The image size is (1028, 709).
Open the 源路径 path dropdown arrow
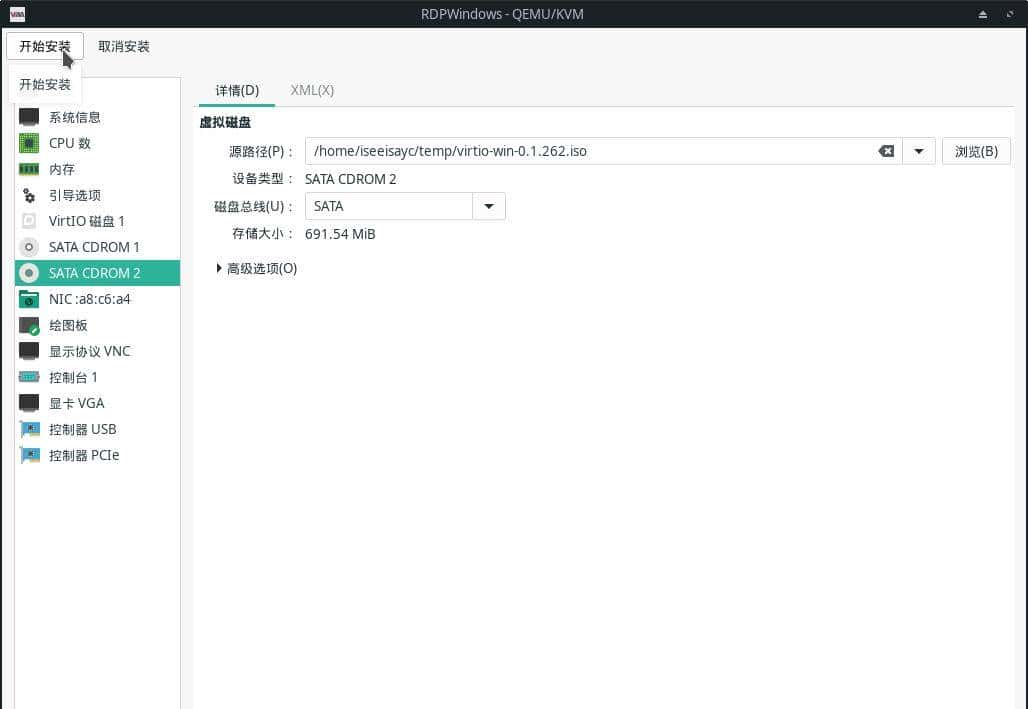[x=917, y=151]
